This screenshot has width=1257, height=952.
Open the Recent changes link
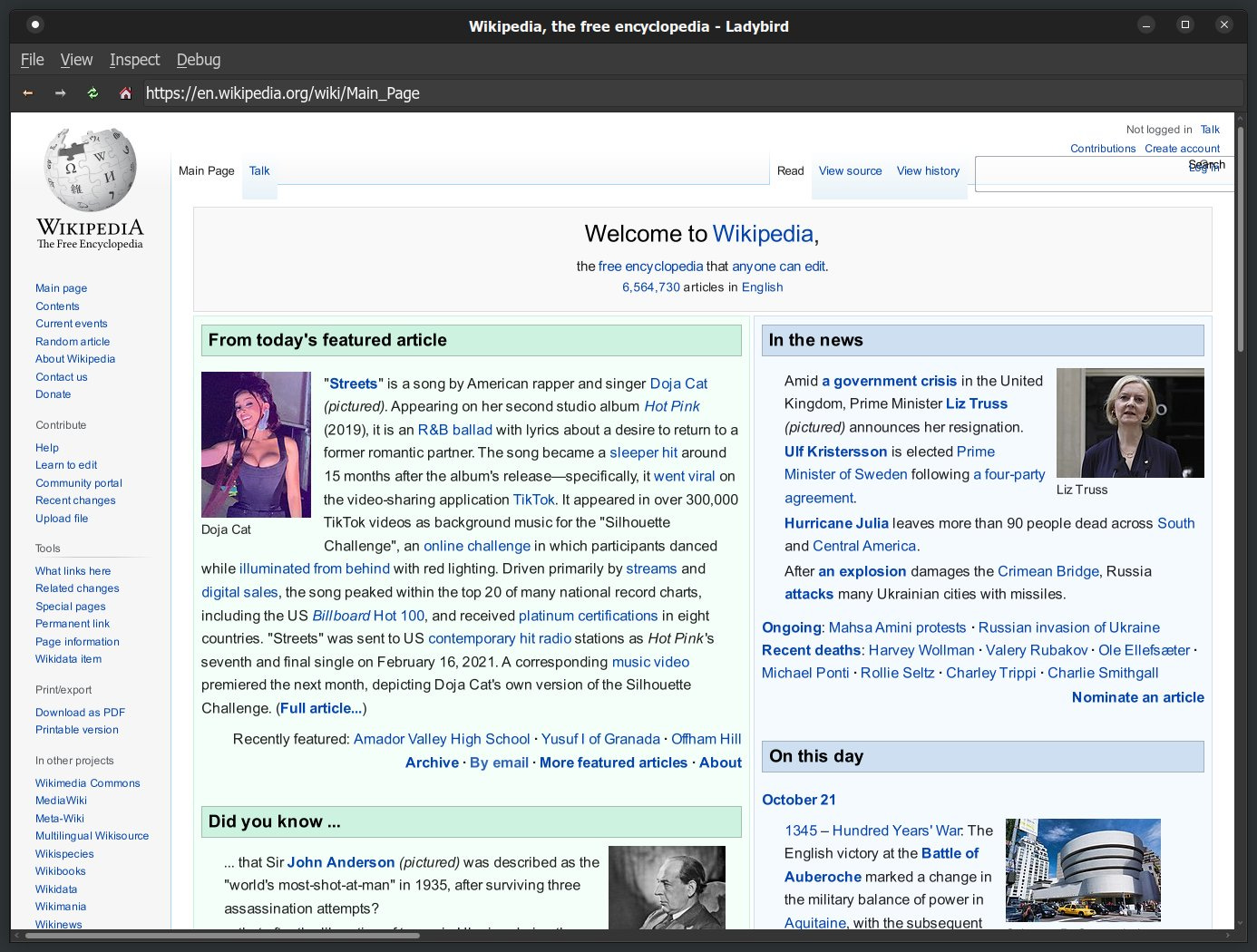coord(75,500)
